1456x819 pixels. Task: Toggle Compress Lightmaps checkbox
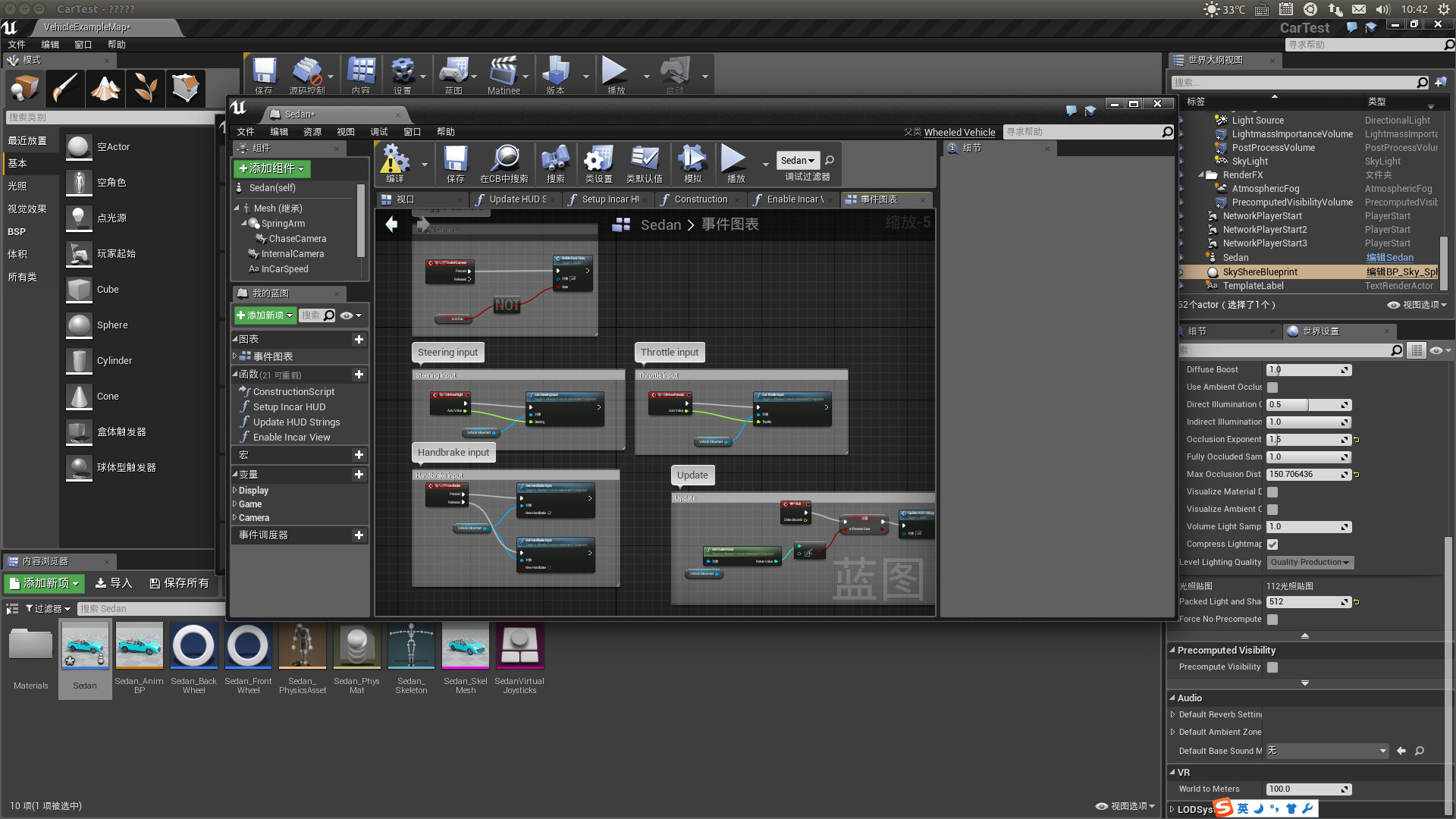coord(1272,544)
